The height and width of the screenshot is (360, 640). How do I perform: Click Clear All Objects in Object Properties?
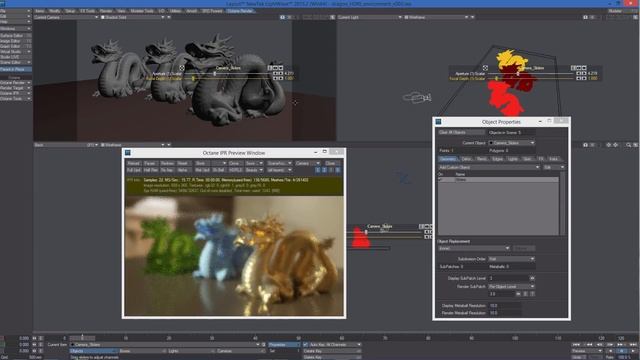(x=461, y=132)
